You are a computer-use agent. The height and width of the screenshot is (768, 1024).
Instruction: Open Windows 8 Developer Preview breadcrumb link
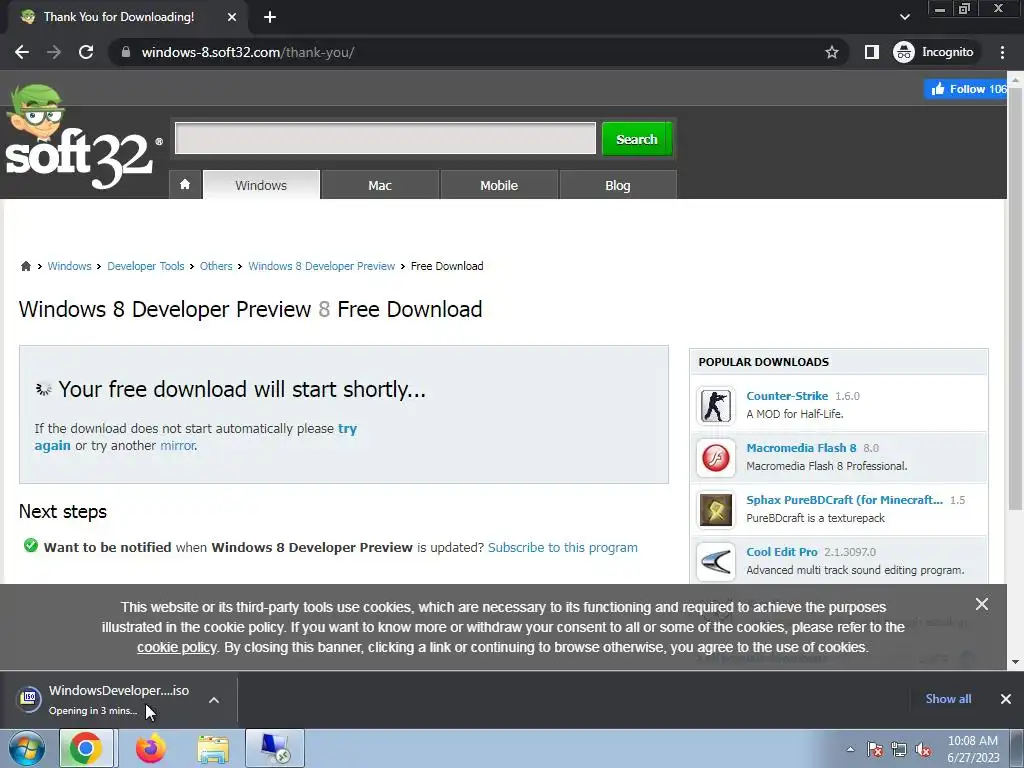(x=321, y=266)
